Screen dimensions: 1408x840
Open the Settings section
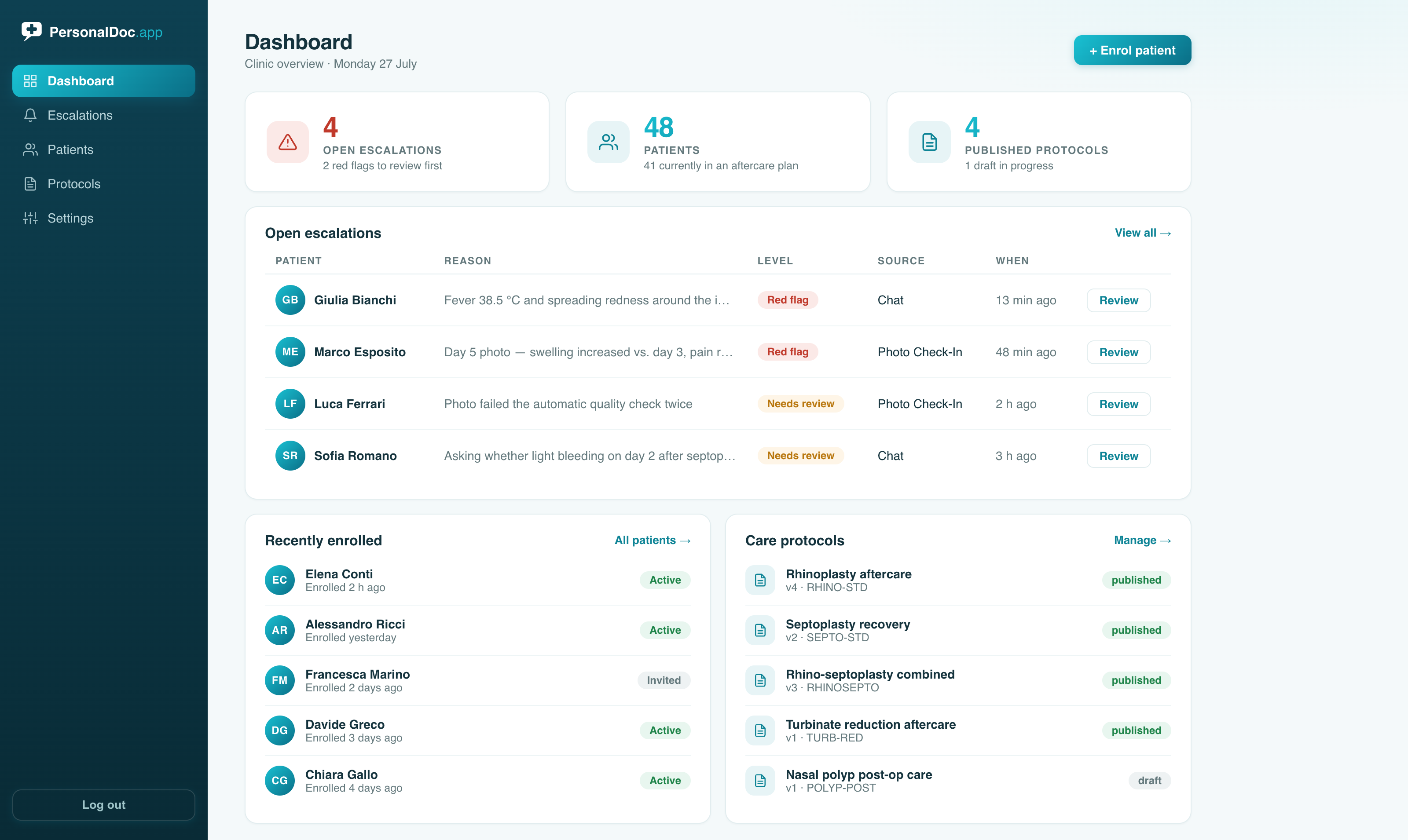pyautogui.click(x=103, y=218)
